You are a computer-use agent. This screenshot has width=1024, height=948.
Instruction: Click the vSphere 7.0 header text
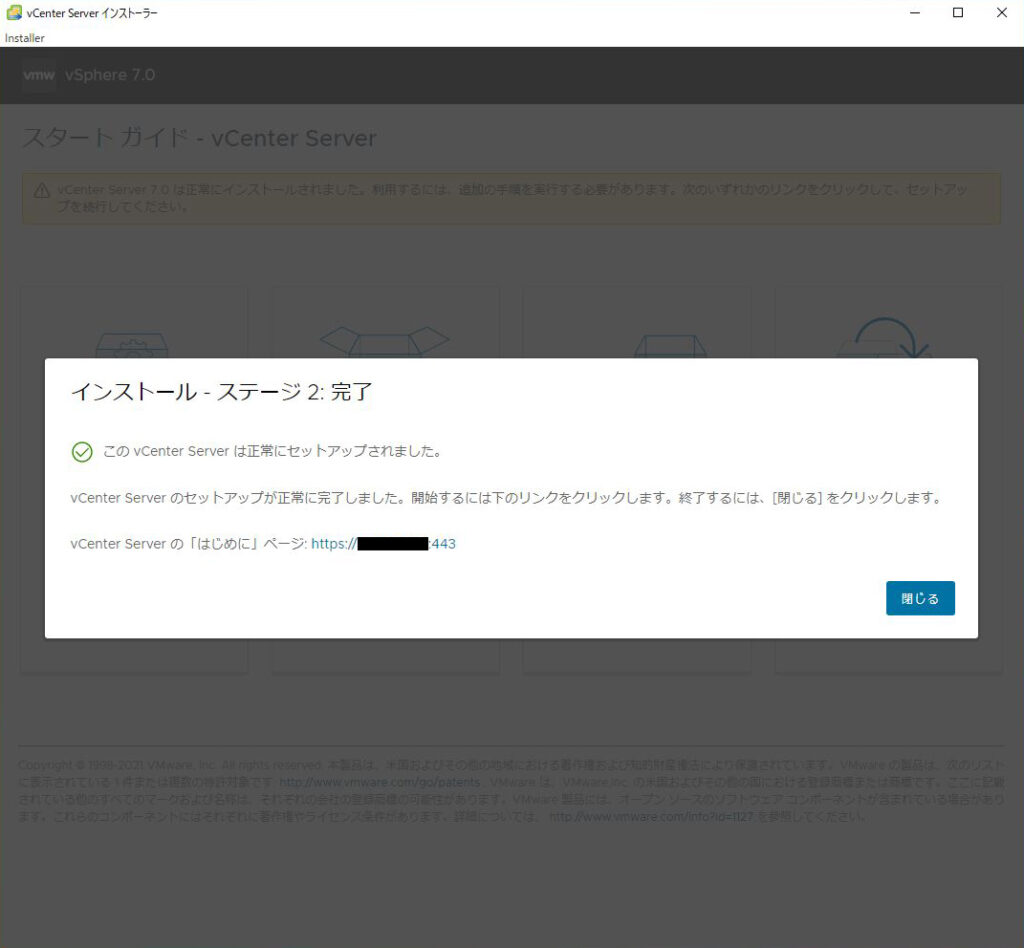[110, 75]
